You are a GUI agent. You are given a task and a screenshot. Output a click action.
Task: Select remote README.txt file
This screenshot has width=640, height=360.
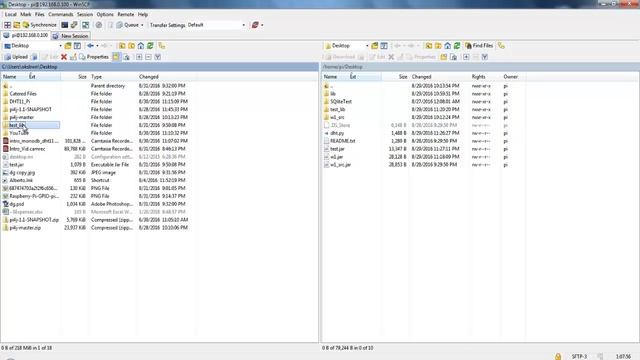coord(342,141)
